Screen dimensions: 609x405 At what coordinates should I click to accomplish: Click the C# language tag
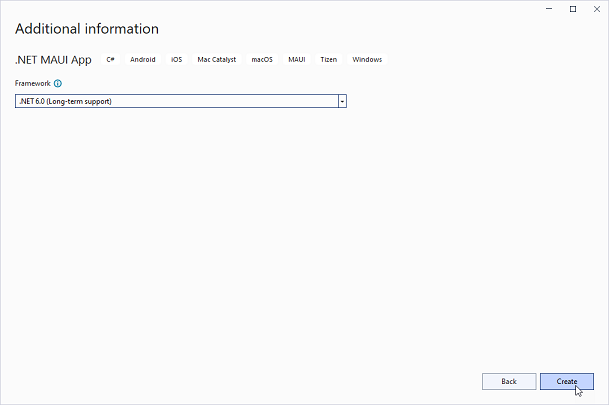click(x=110, y=60)
